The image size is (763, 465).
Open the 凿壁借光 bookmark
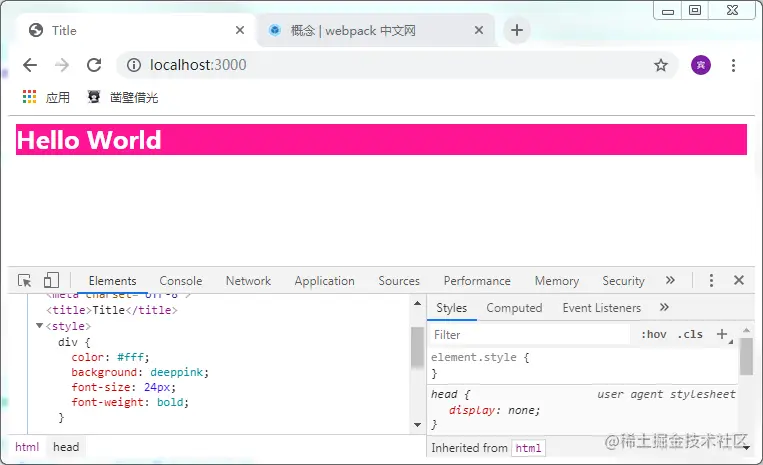(123, 97)
